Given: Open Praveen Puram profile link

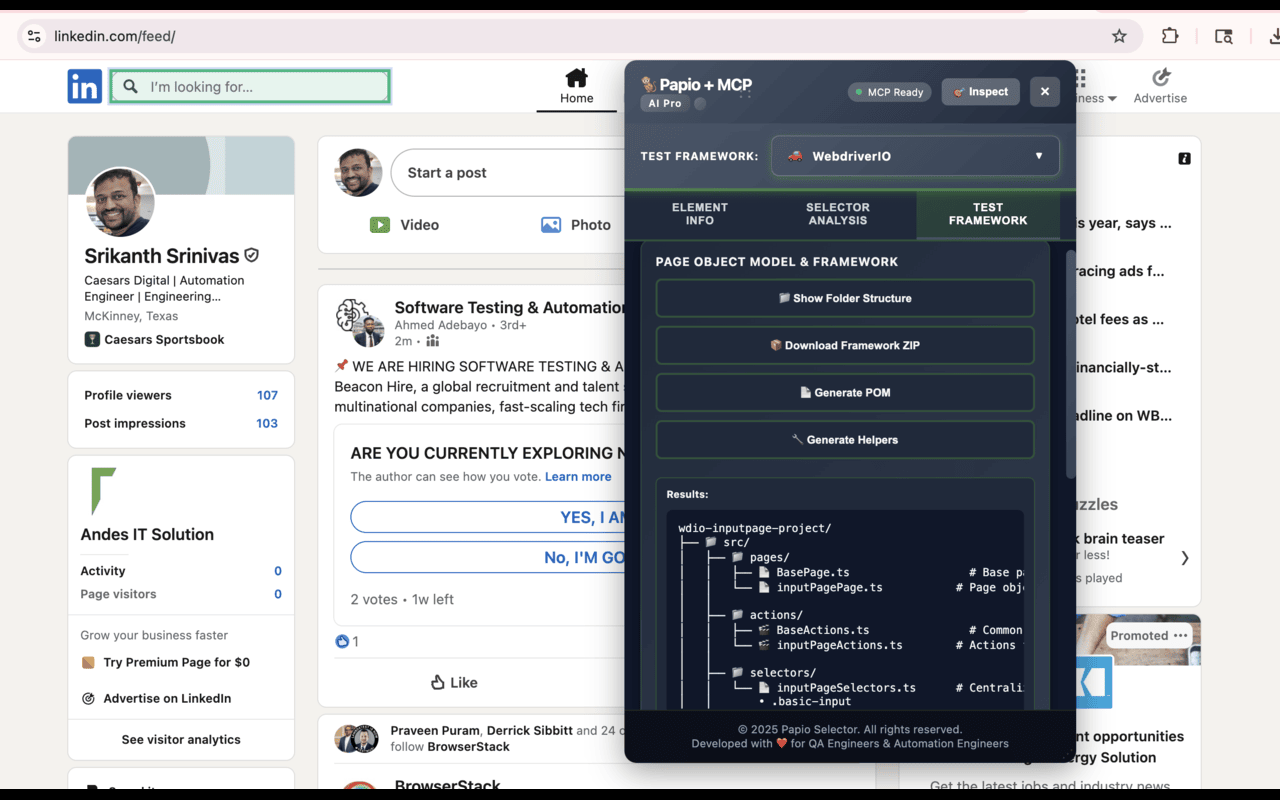Looking at the screenshot, I should [x=435, y=731].
